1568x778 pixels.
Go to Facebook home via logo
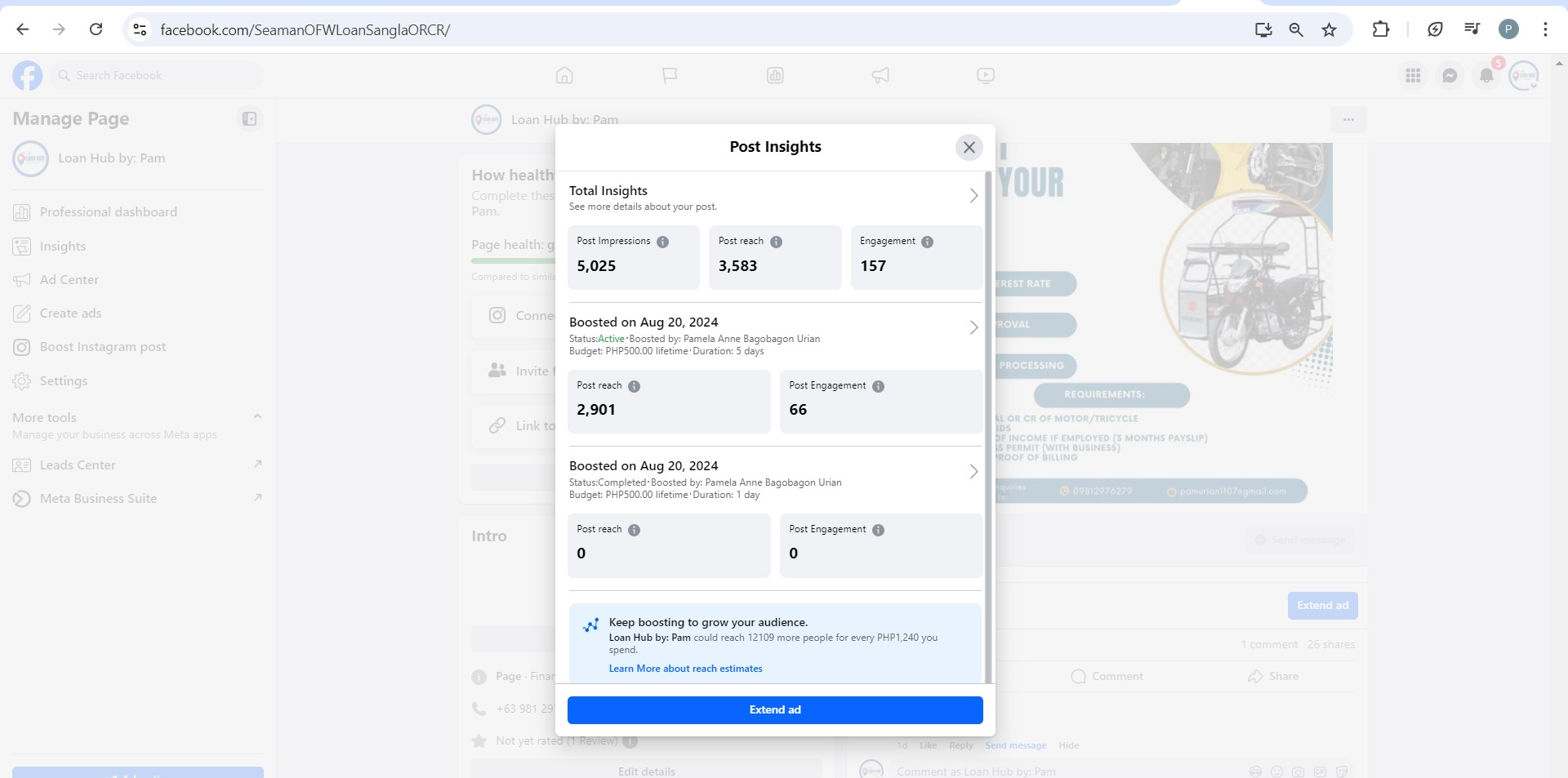pos(27,76)
